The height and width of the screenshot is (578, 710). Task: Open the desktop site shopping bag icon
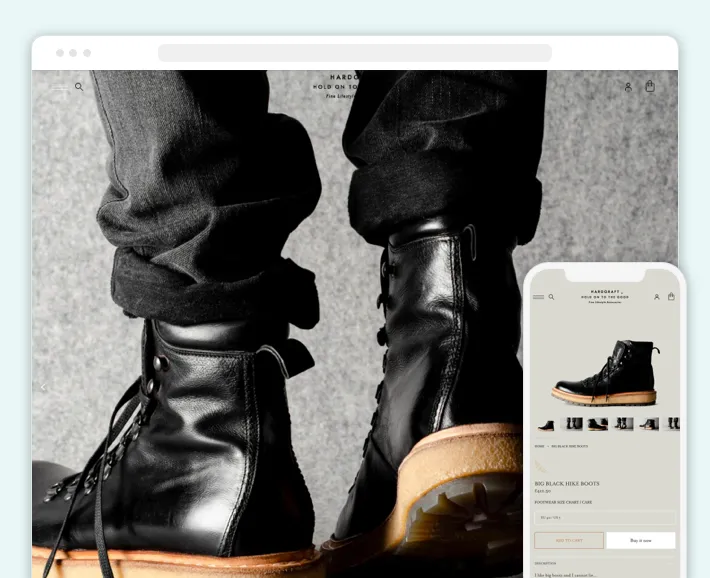(650, 86)
